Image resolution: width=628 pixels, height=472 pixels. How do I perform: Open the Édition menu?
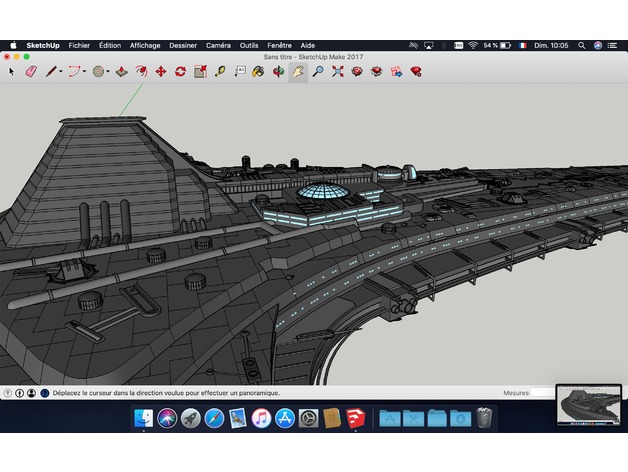110,45
